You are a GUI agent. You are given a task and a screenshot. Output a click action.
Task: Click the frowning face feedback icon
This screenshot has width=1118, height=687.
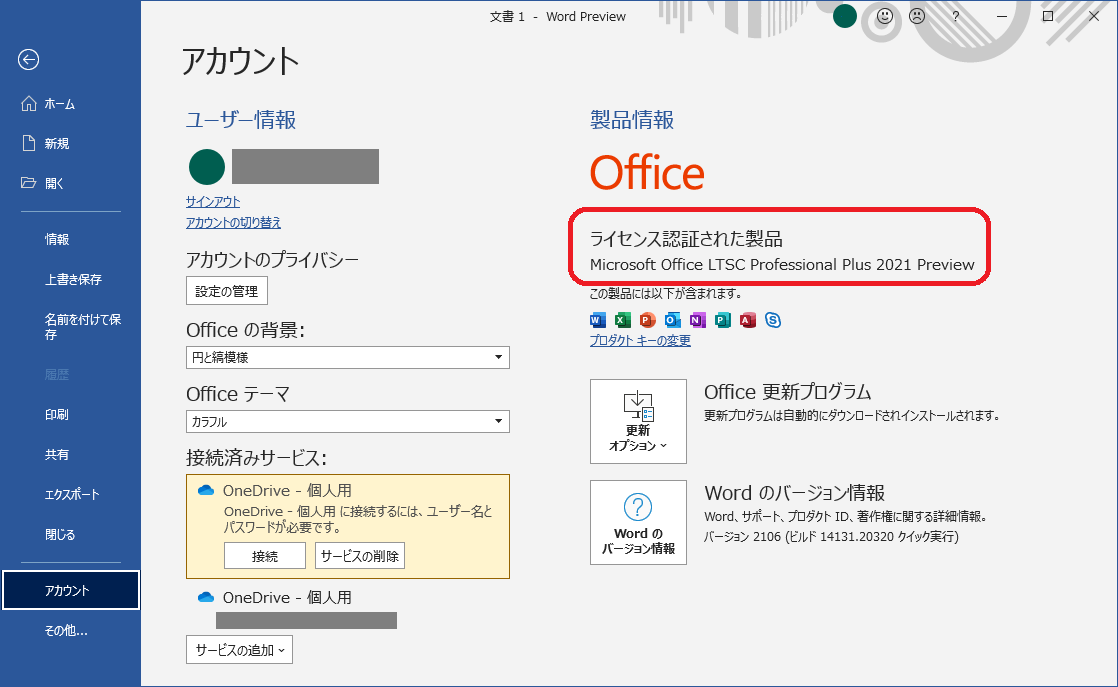point(917,16)
